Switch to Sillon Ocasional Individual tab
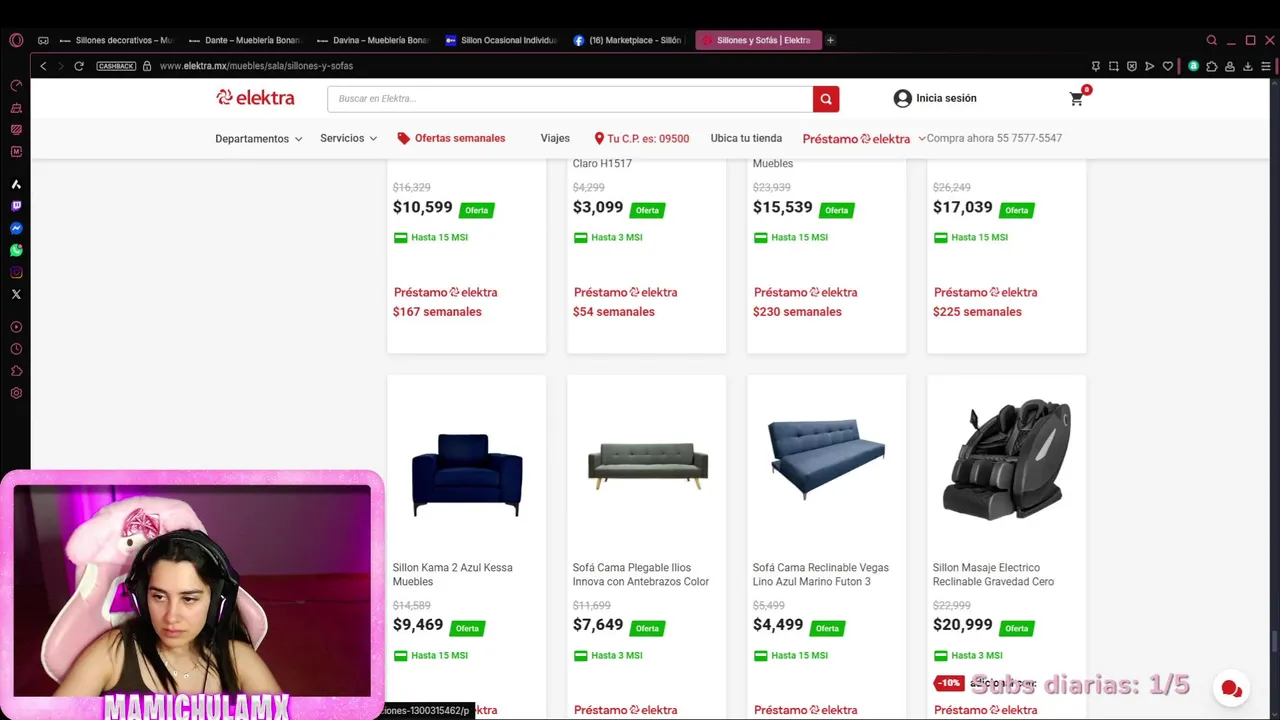The height and width of the screenshot is (720, 1280). pos(502,40)
